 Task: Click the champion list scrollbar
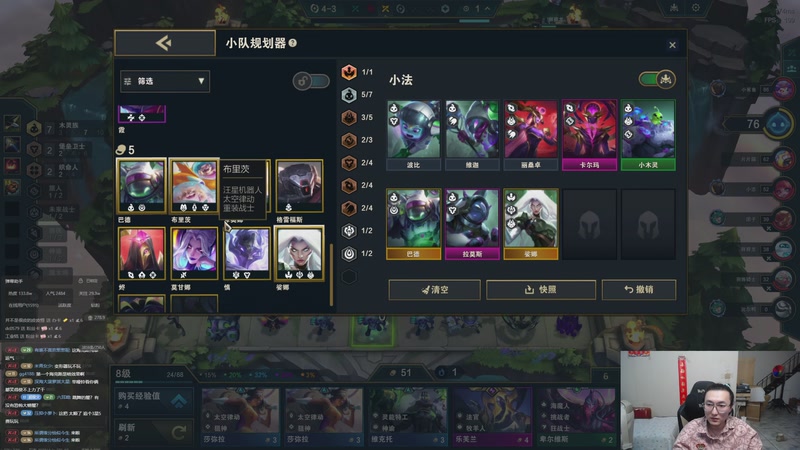pos(332,274)
